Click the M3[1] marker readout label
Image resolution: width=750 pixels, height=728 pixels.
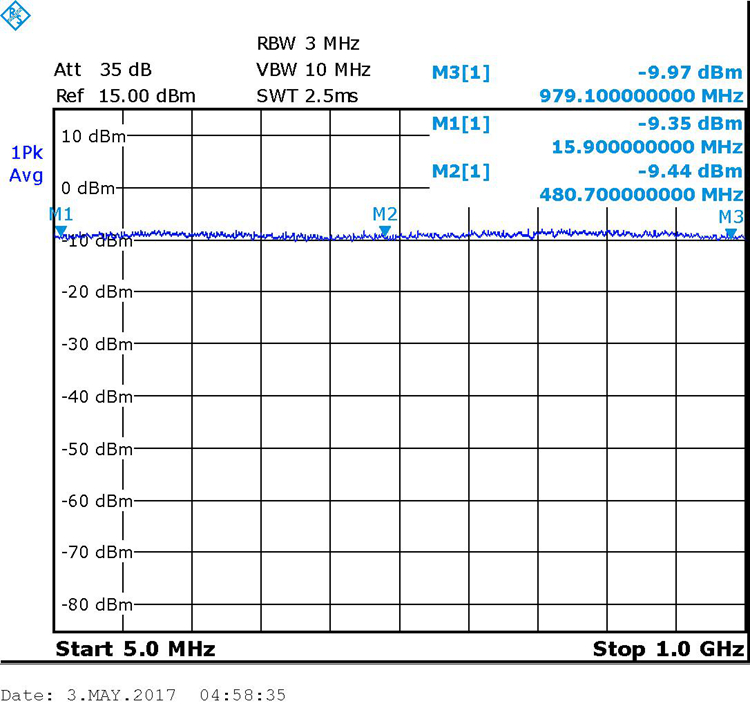pos(461,72)
